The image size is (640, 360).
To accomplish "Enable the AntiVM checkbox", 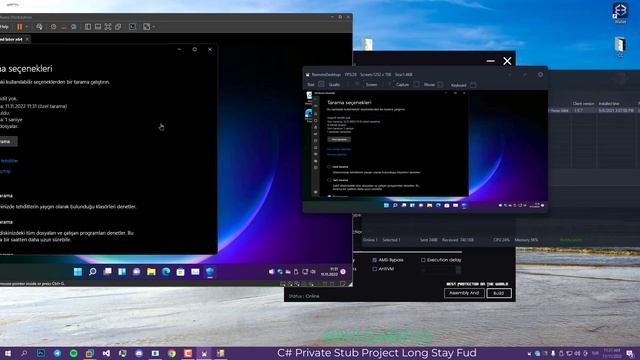I will pyautogui.click(x=374, y=269).
